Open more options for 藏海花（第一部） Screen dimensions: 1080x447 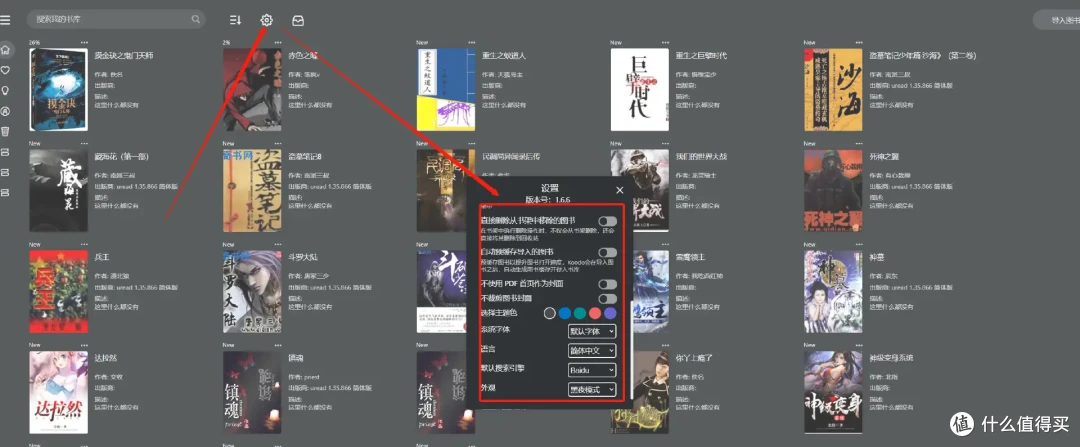(x=84, y=144)
